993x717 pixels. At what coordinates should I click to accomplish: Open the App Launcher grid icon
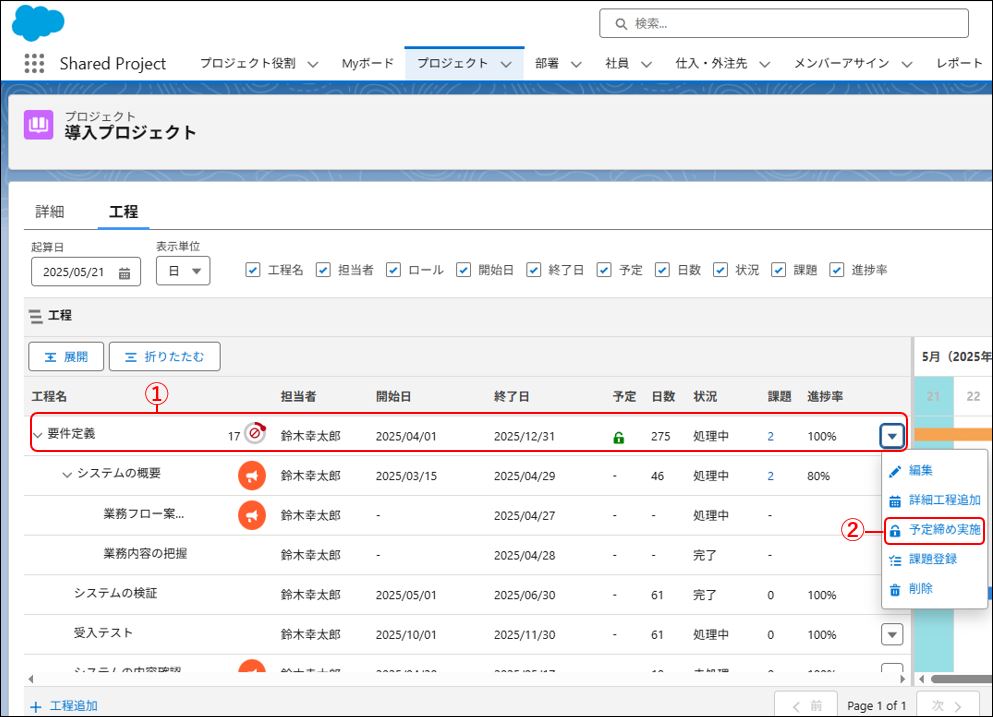(34, 63)
